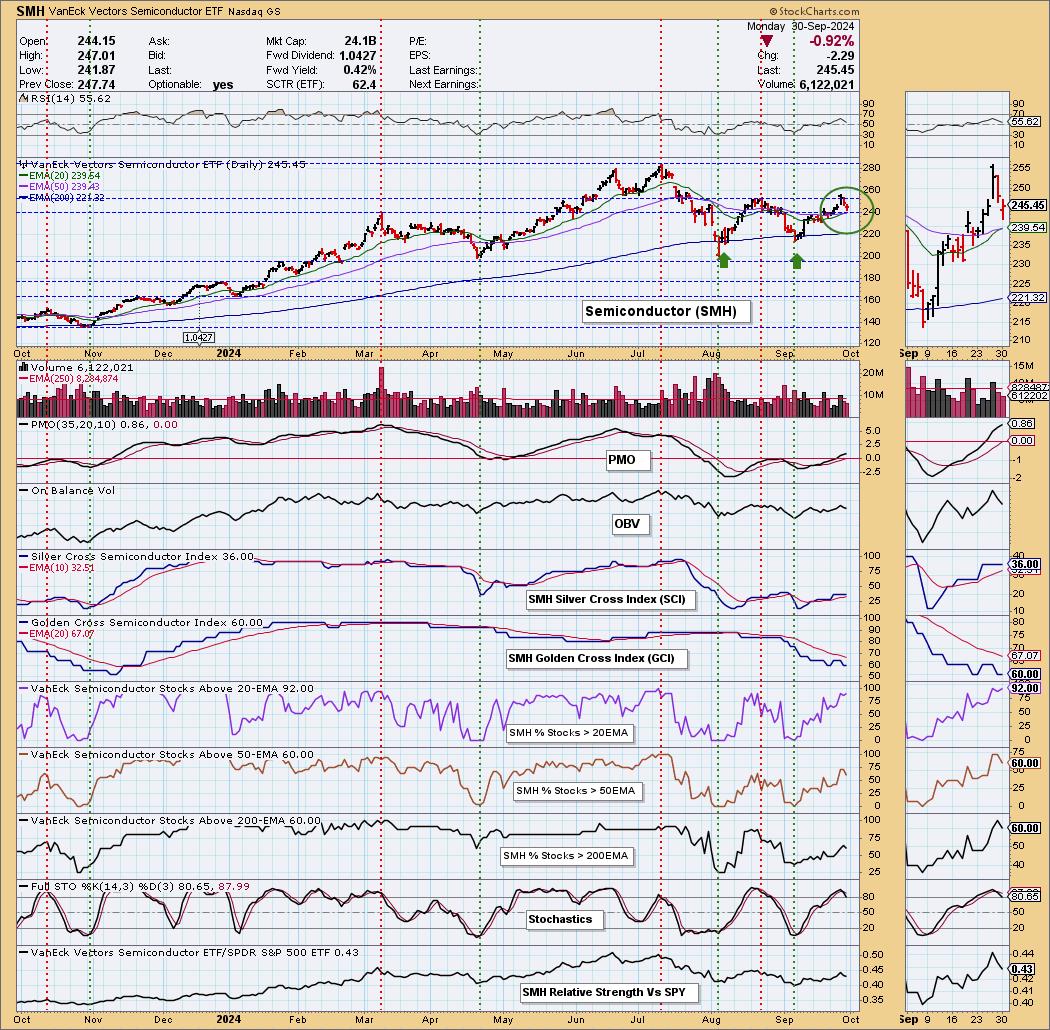Click the PMO(35,20,10) panel title
The image size is (1050, 1030).
point(98,425)
